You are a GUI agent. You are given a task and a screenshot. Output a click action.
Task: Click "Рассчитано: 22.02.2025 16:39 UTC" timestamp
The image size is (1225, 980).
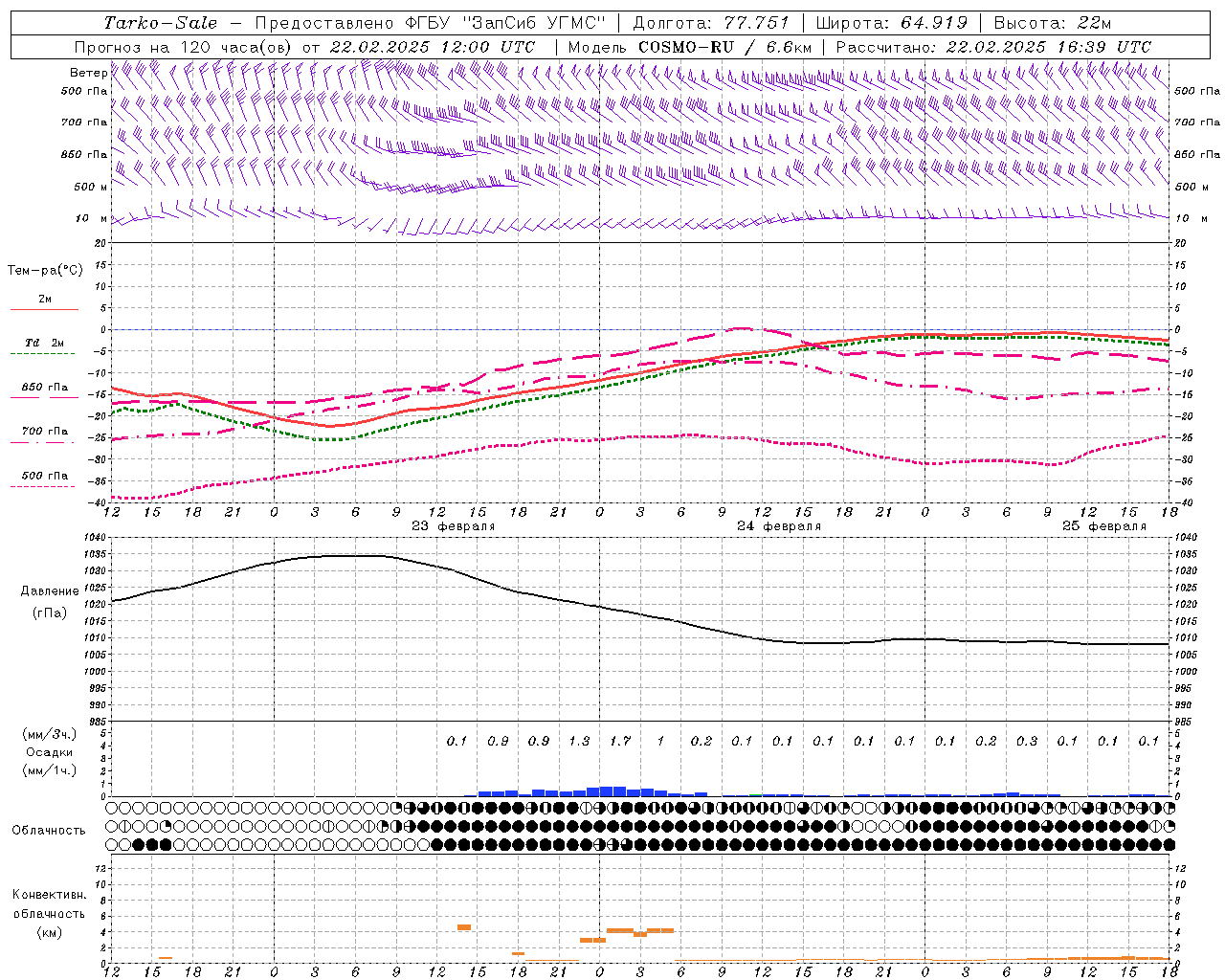click(993, 47)
